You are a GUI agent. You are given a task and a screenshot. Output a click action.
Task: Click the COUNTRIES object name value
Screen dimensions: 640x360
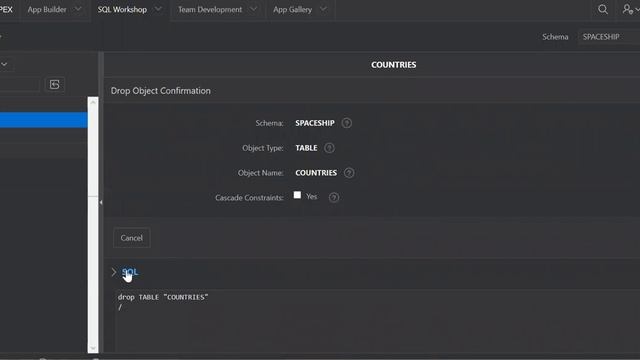click(x=316, y=173)
